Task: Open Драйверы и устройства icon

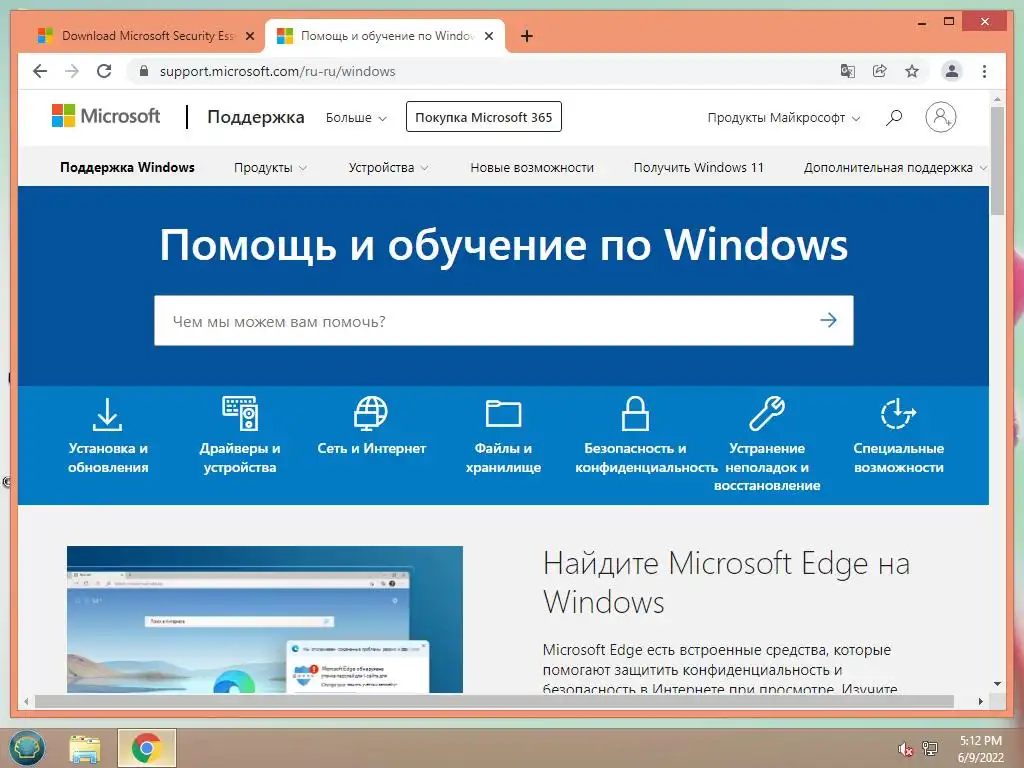Action: tap(240, 413)
